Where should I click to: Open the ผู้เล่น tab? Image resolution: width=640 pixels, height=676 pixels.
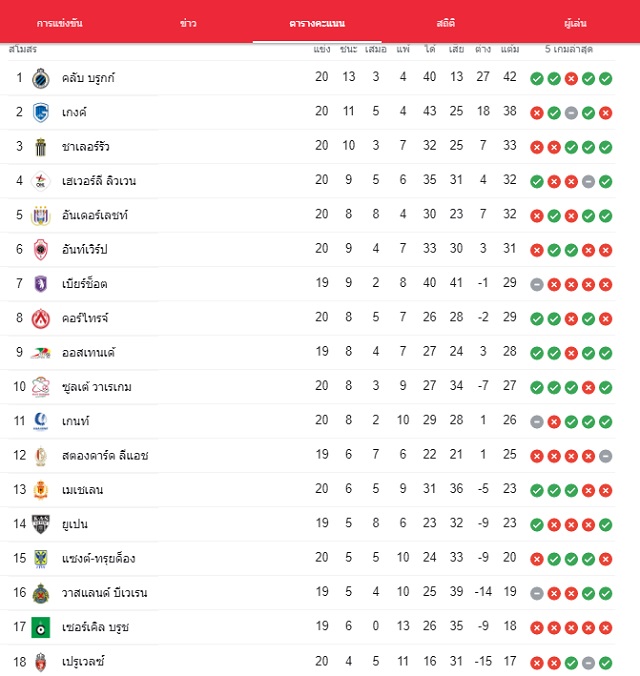(575, 23)
